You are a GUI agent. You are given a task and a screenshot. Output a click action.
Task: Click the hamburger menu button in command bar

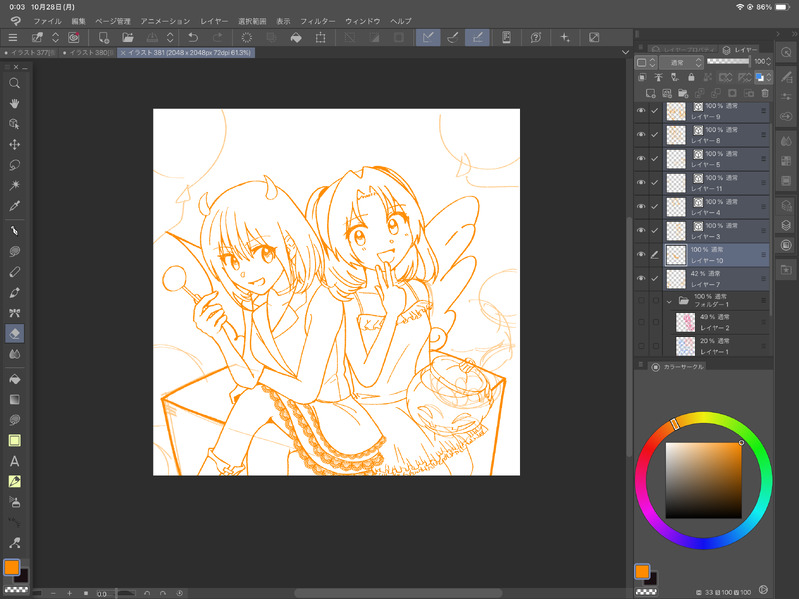pyautogui.click(x=13, y=37)
